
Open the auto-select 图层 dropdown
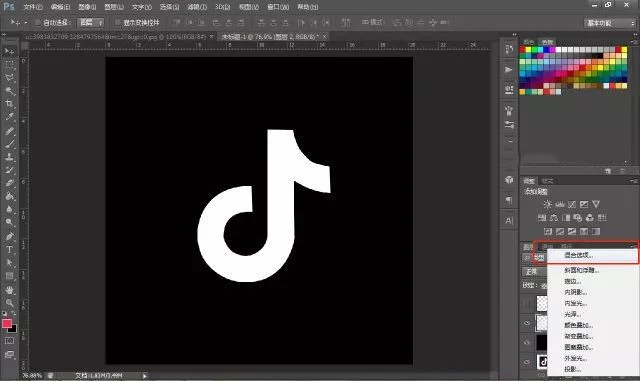point(91,22)
